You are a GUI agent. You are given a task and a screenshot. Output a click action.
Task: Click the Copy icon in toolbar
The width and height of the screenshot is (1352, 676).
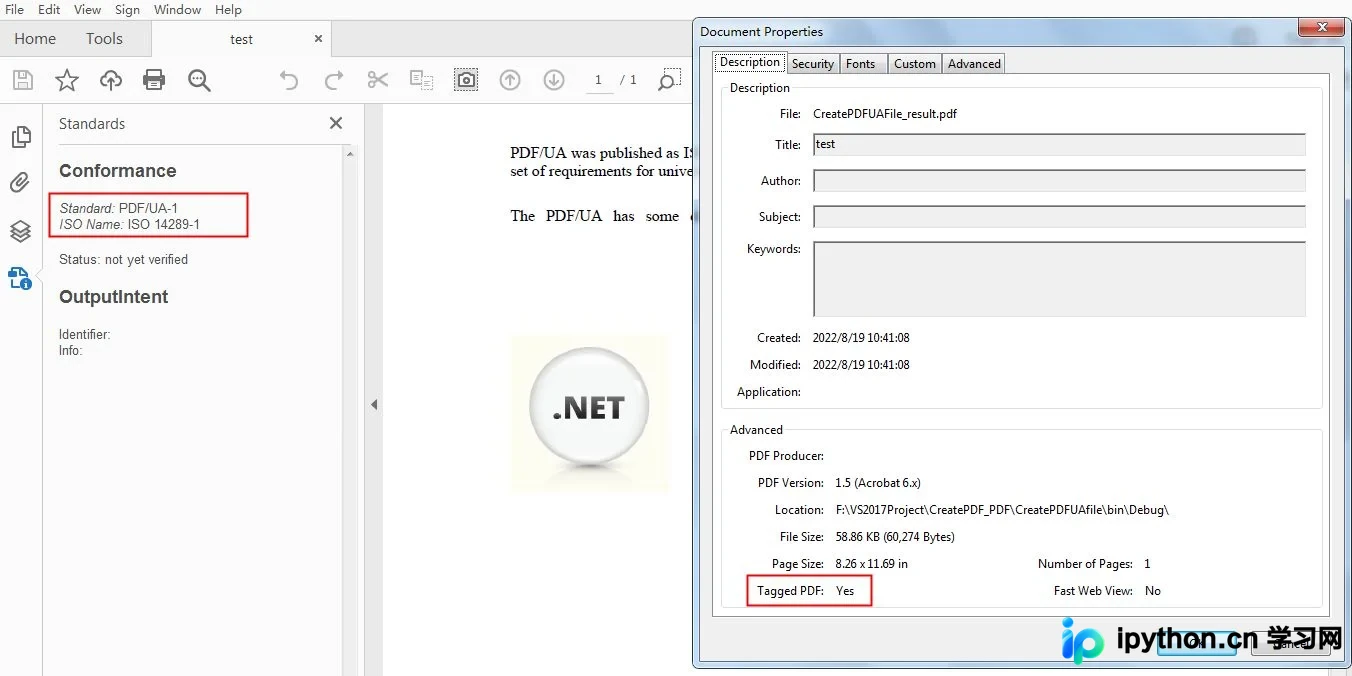pyautogui.click(x=421, y=80)
